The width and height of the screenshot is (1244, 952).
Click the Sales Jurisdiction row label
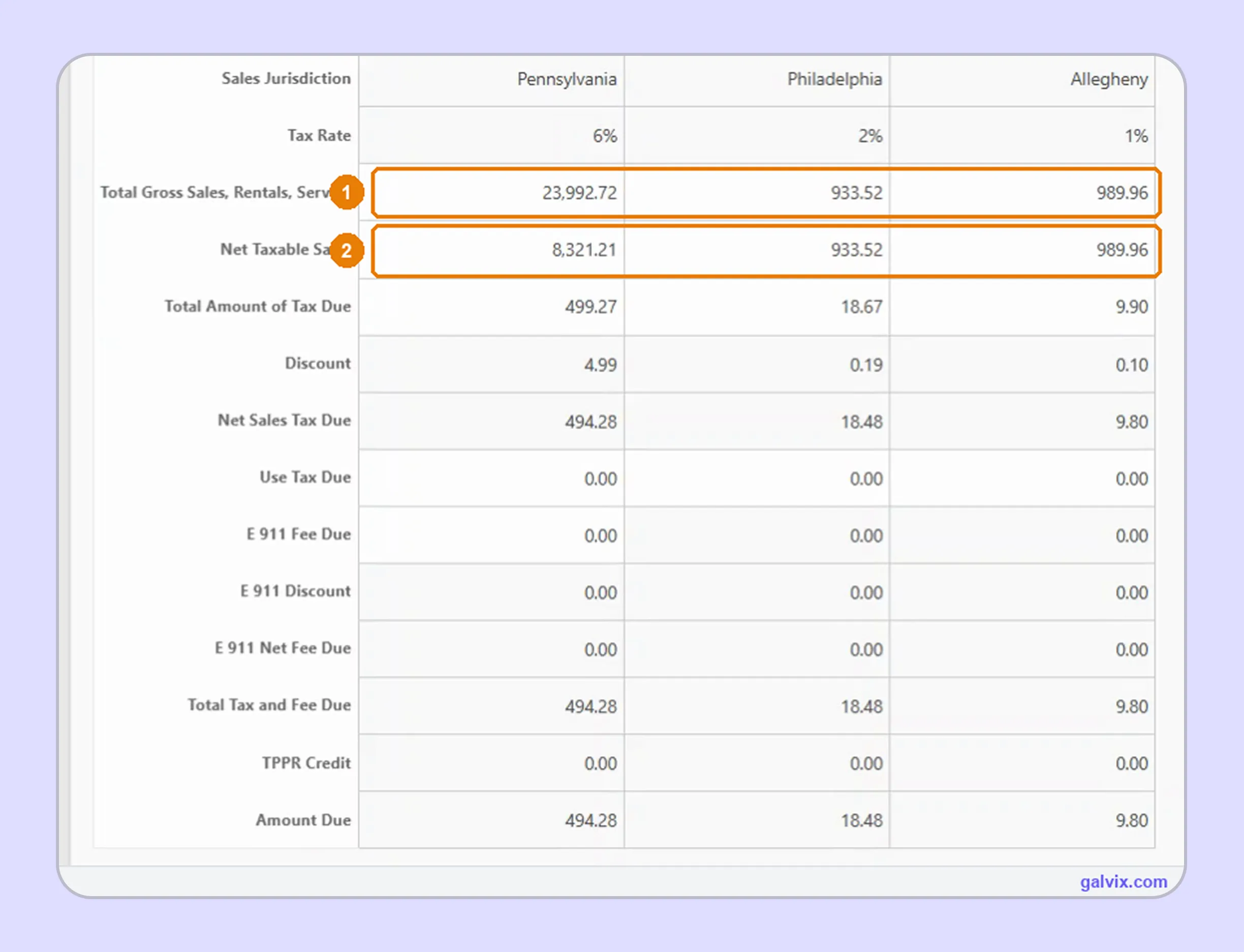pos(286,78)
